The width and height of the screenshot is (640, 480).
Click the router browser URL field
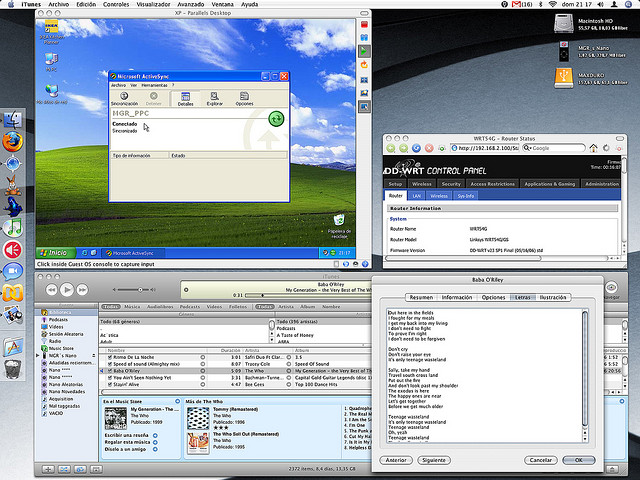pyautogui.click(x=484, y=148)
